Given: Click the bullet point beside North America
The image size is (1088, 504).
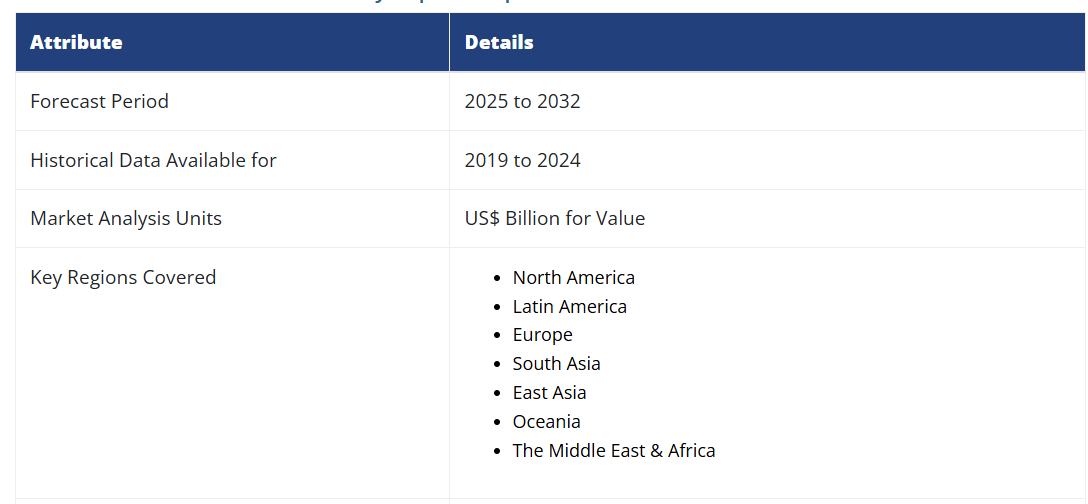Looking at the screenshot, I should pos(498,278).
